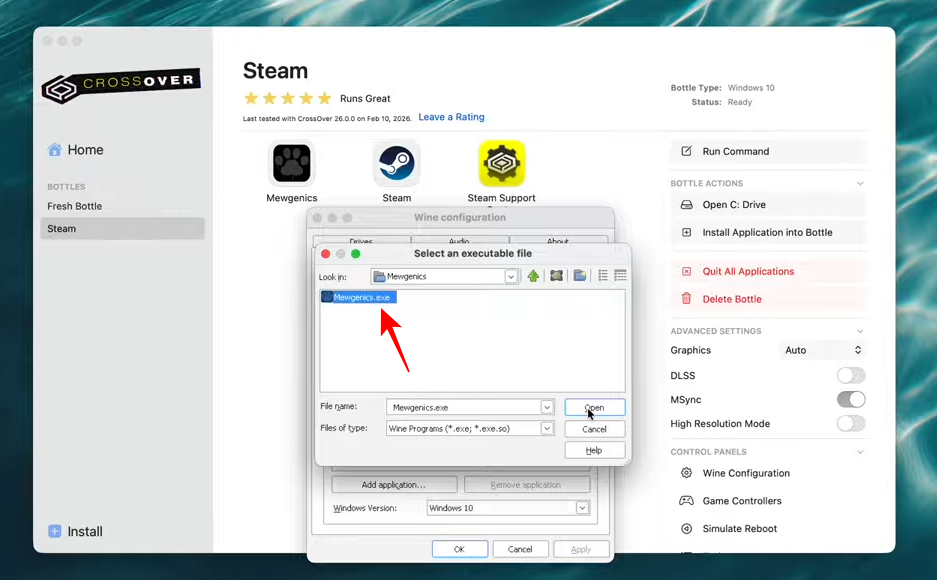Click the File name input field
Image resolution: width=937 pixels, height=580 pixels.
(x=464, y=407)
